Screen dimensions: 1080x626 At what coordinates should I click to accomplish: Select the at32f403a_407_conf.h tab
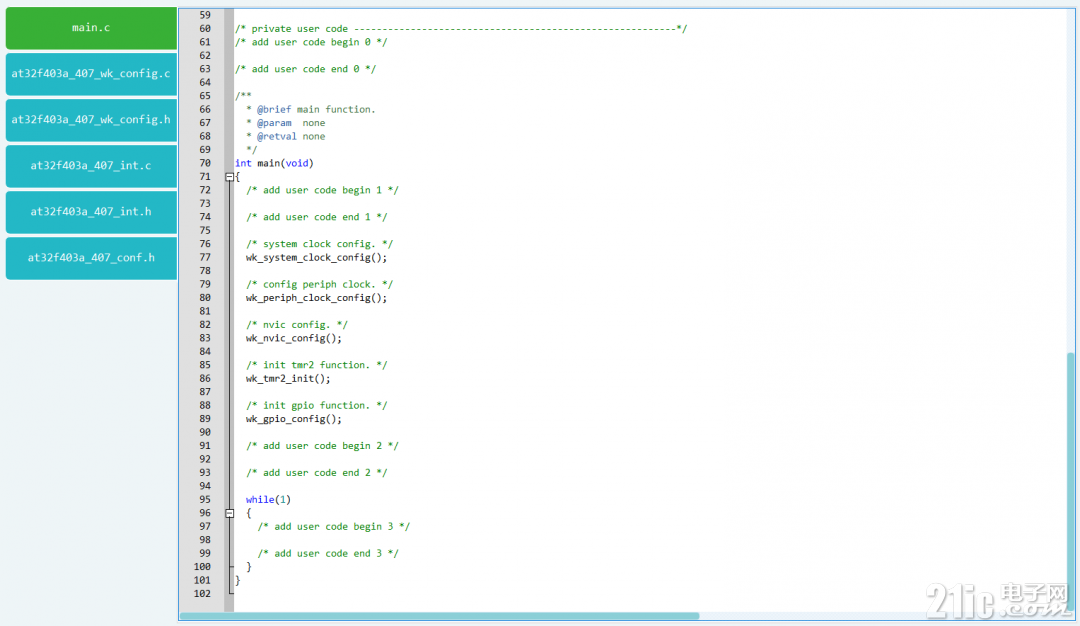[91, 258]
